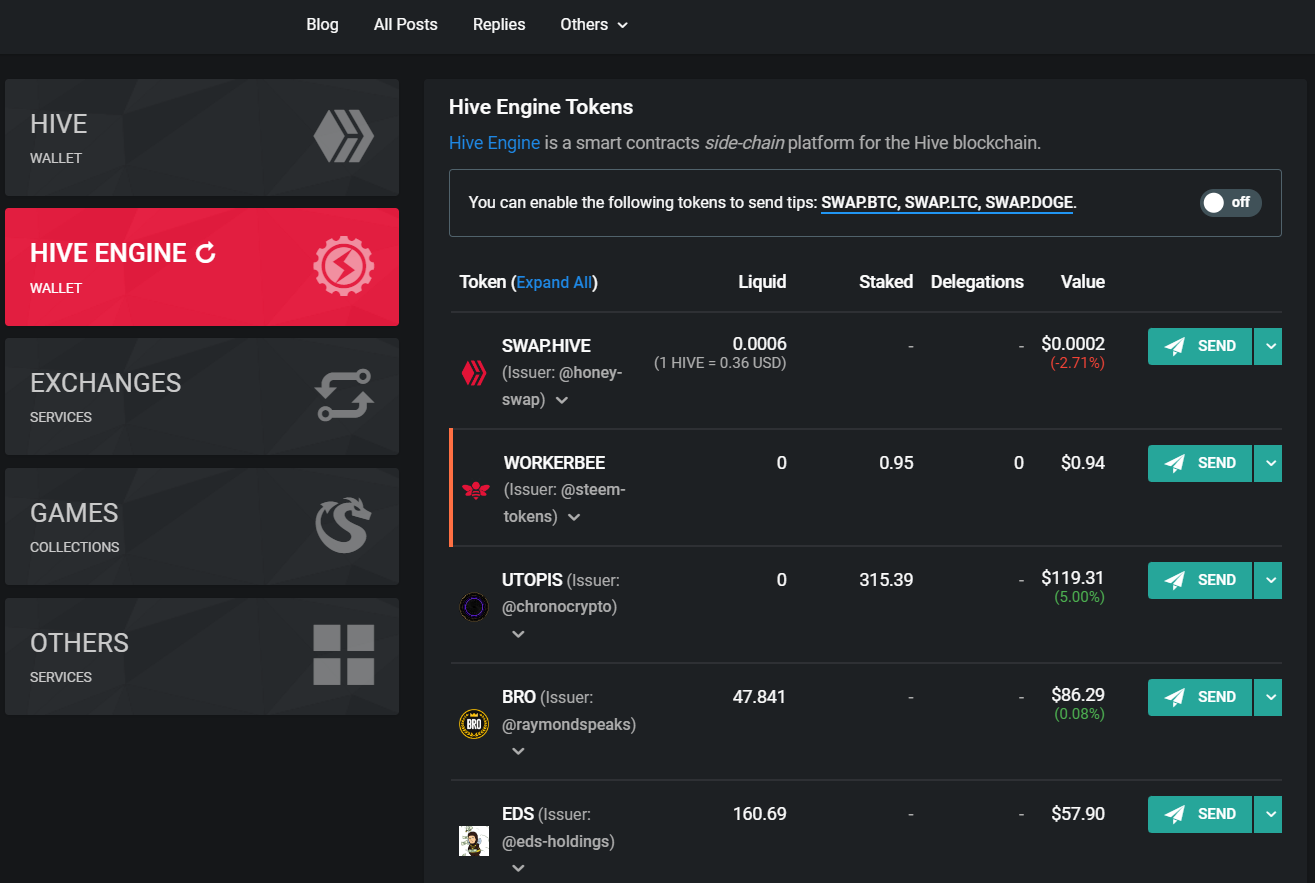Image resolution: width=1315 pixels, height=883 pixels.
Task: Click the Hive logo icon in HIVE wallet card
Action: click(343, 136)
